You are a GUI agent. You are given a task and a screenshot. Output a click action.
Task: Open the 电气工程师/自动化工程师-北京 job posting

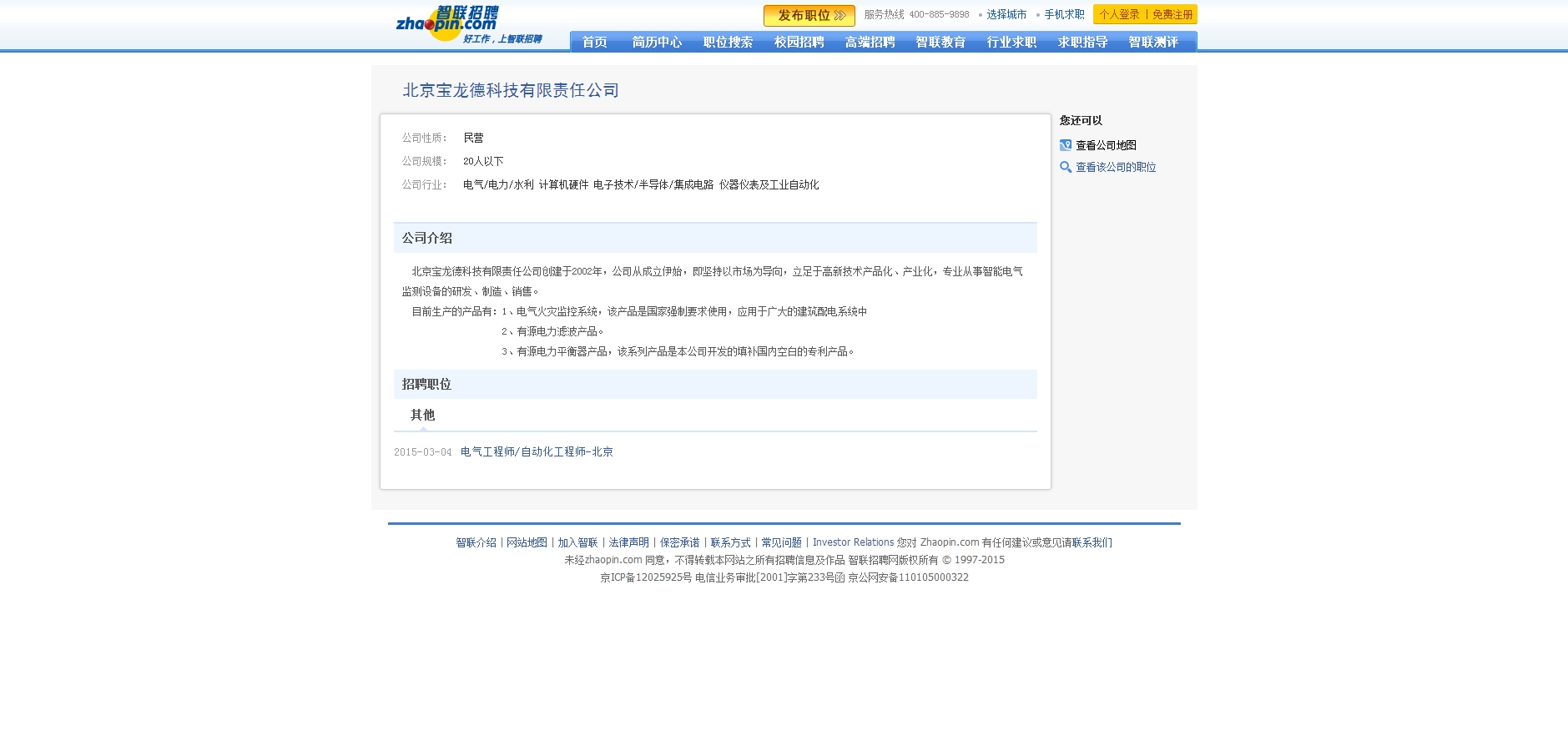click(x=537, y=451)
